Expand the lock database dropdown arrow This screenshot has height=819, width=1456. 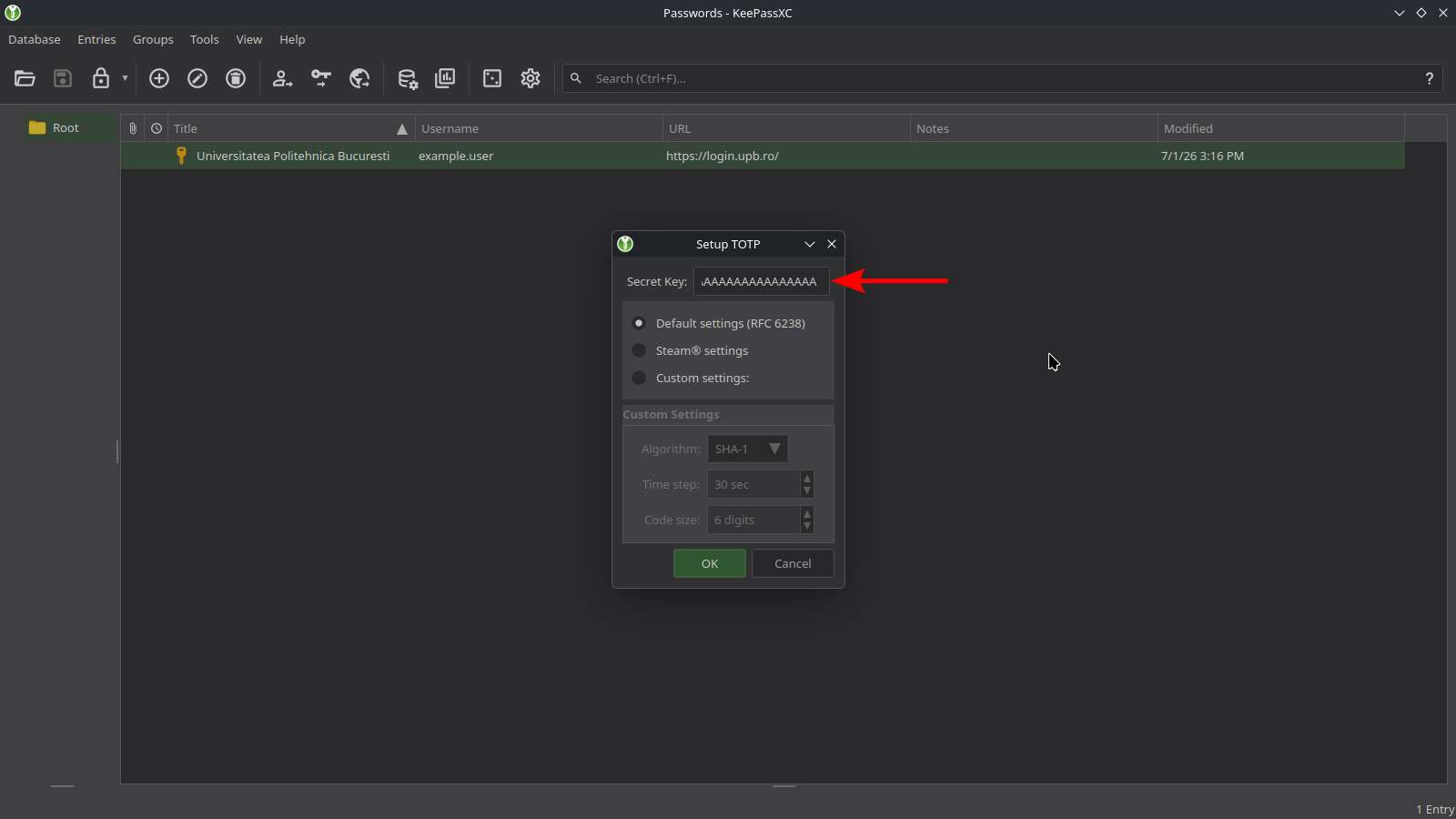tap(125, 78)
